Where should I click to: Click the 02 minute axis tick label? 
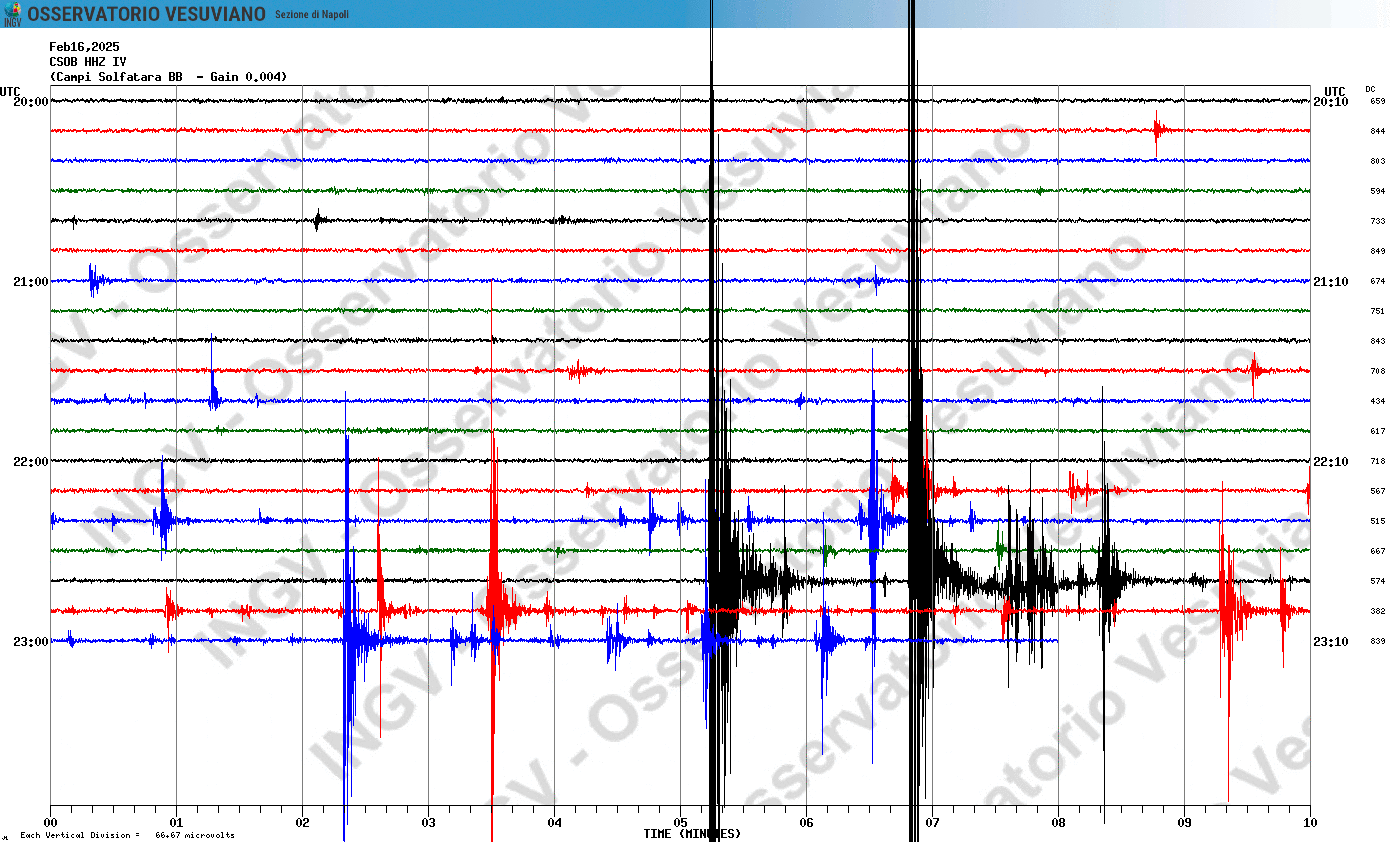point(303,823)
